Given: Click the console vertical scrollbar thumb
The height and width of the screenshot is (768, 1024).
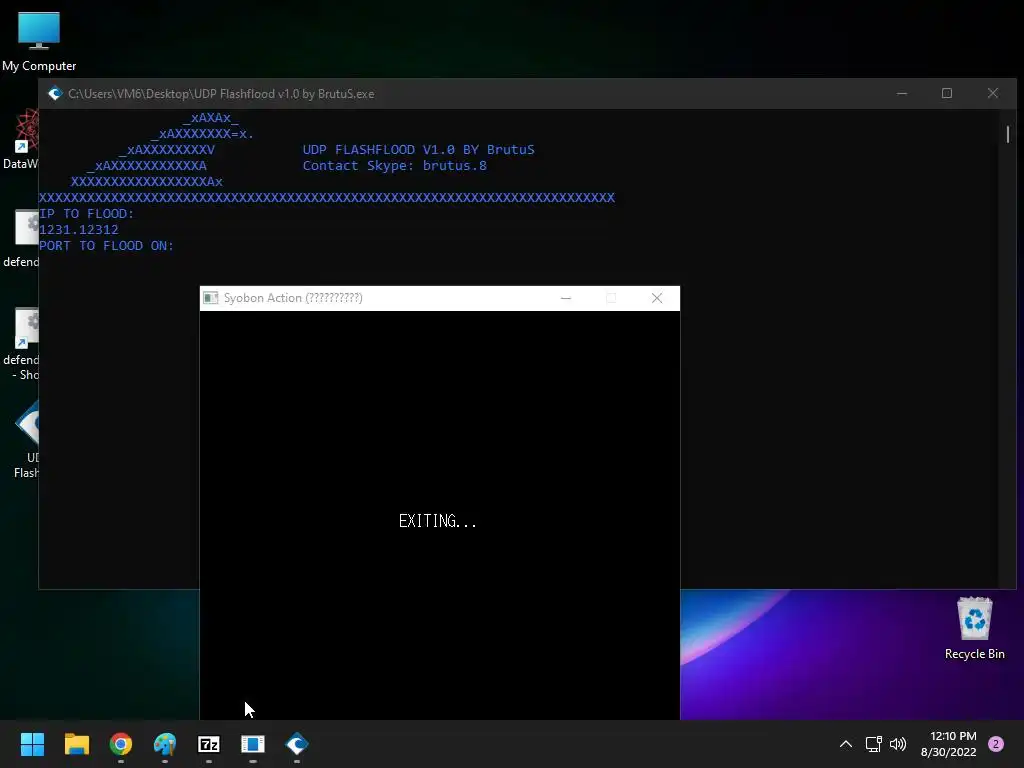Looking at the screenshot, I should tap(1008, 134).
